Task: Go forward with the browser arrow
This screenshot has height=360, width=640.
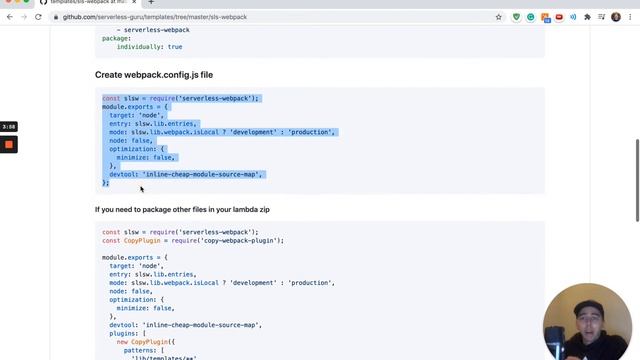Action: (24, 17)
